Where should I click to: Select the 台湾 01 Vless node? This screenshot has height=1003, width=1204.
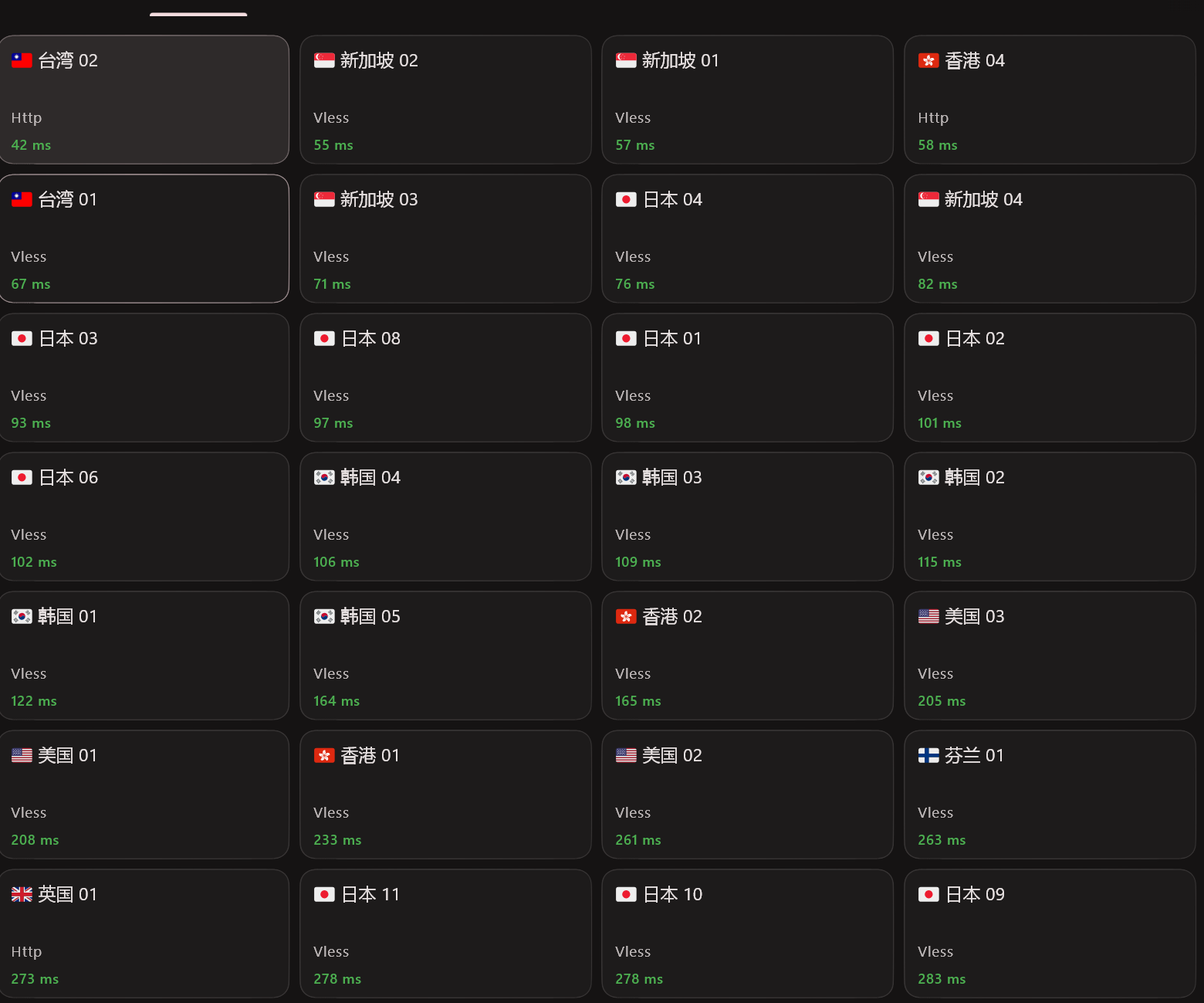coord(144,239)
